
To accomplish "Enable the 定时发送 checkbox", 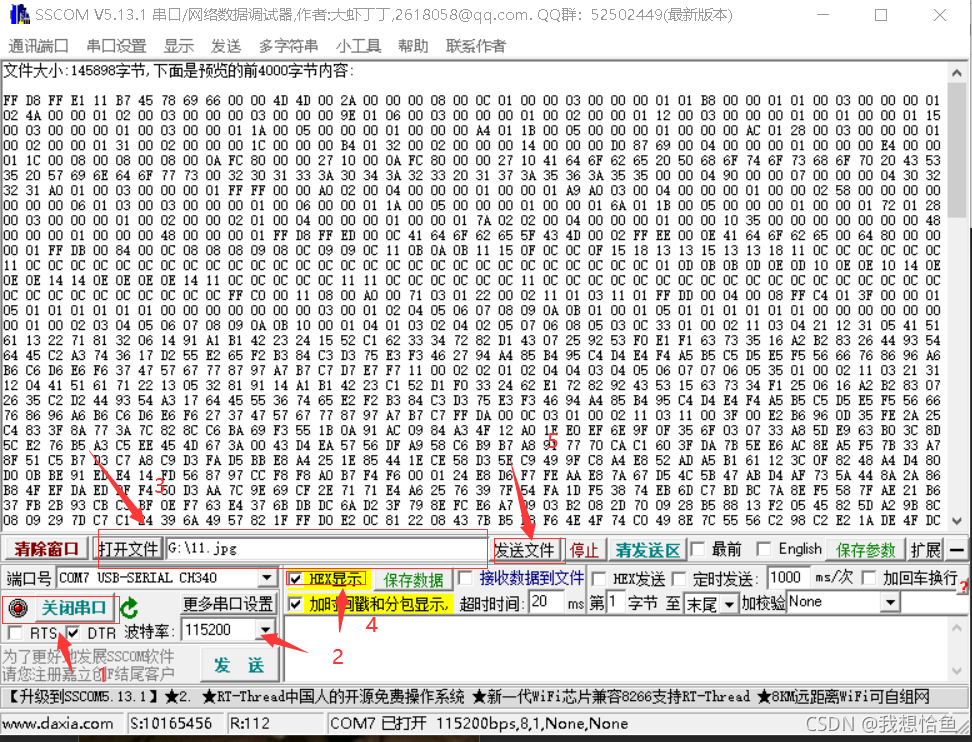I will point(679,579).
